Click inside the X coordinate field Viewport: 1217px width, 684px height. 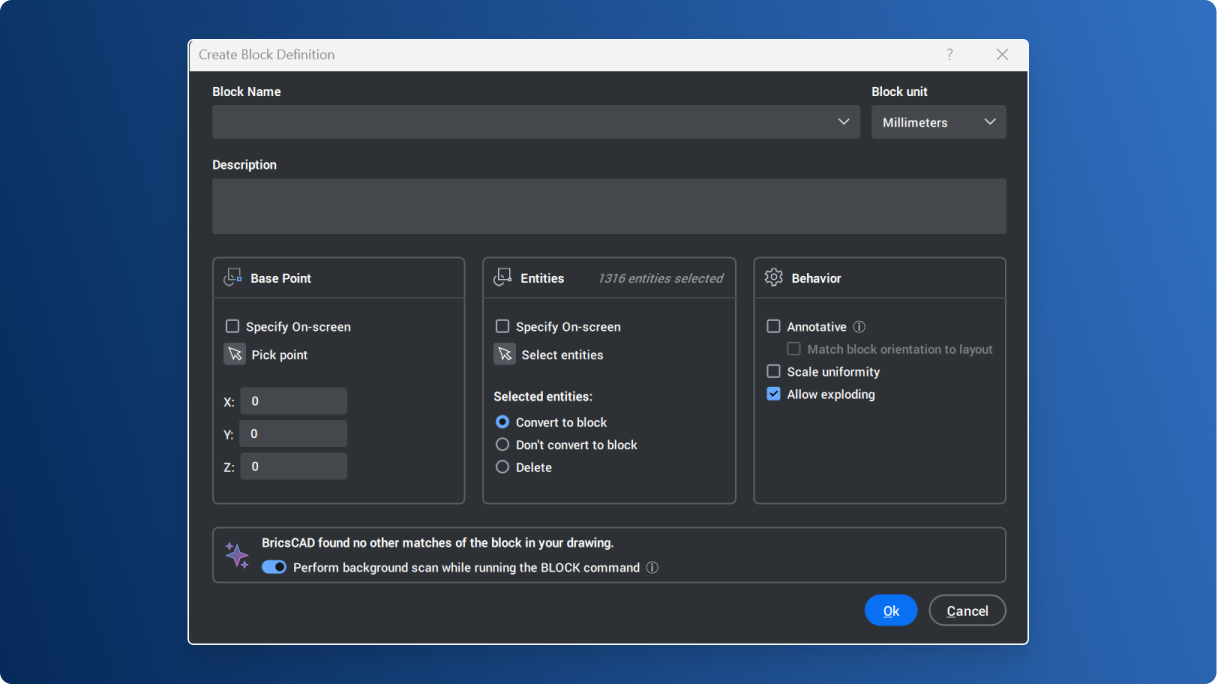click(x=293, y=401)
